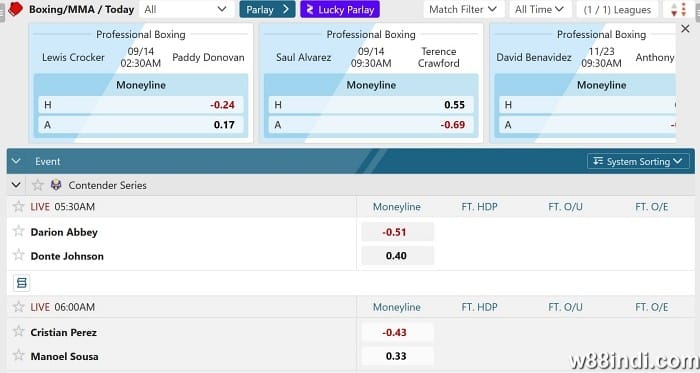Click FT. O/U header in 05:30AM match

click(565, 207)
